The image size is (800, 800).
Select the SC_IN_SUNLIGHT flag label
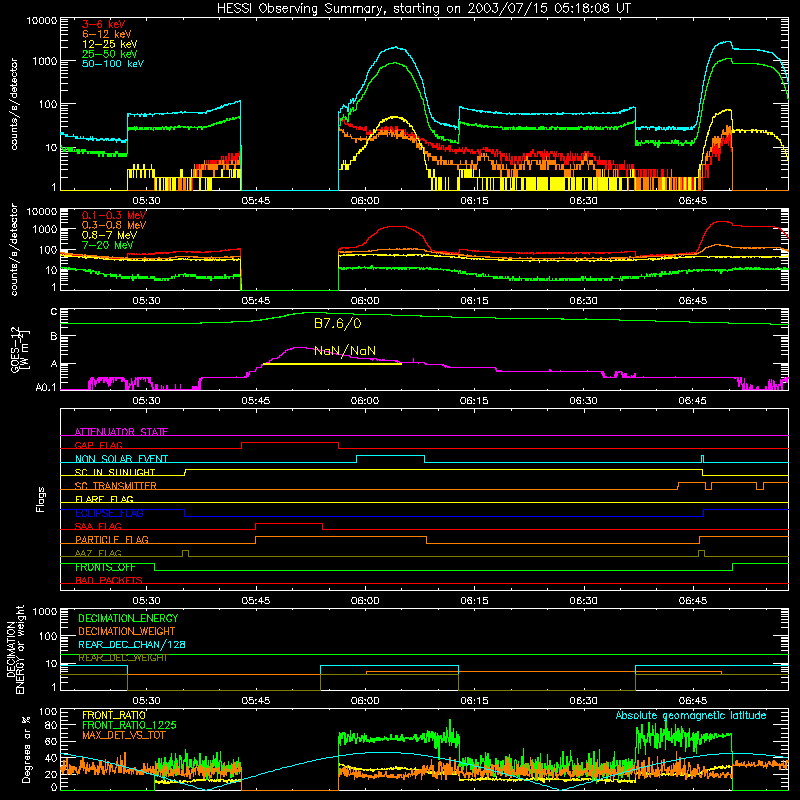click(115, 472)
